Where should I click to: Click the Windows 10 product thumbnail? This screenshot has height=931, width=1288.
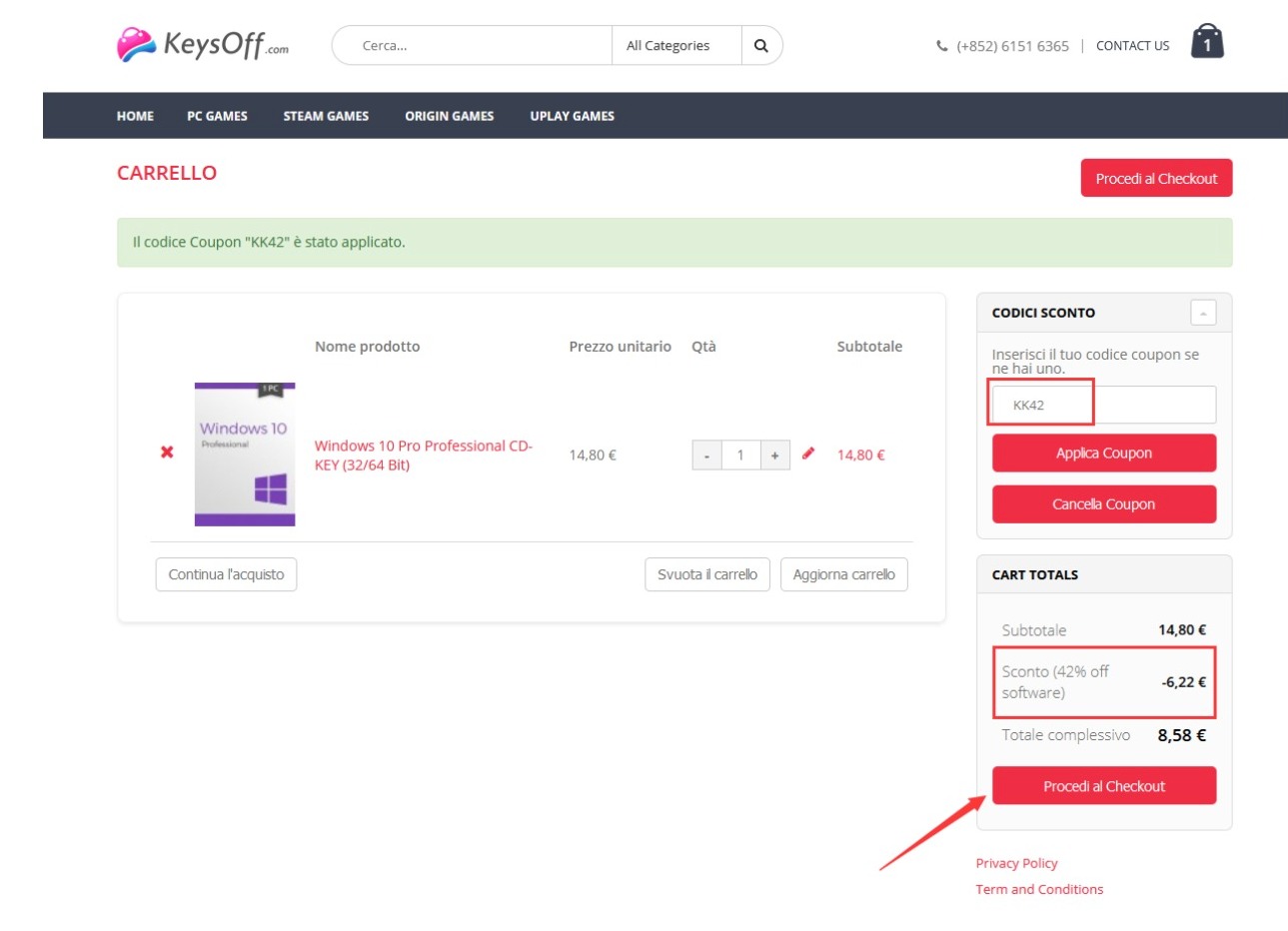(x=245, y=455)
